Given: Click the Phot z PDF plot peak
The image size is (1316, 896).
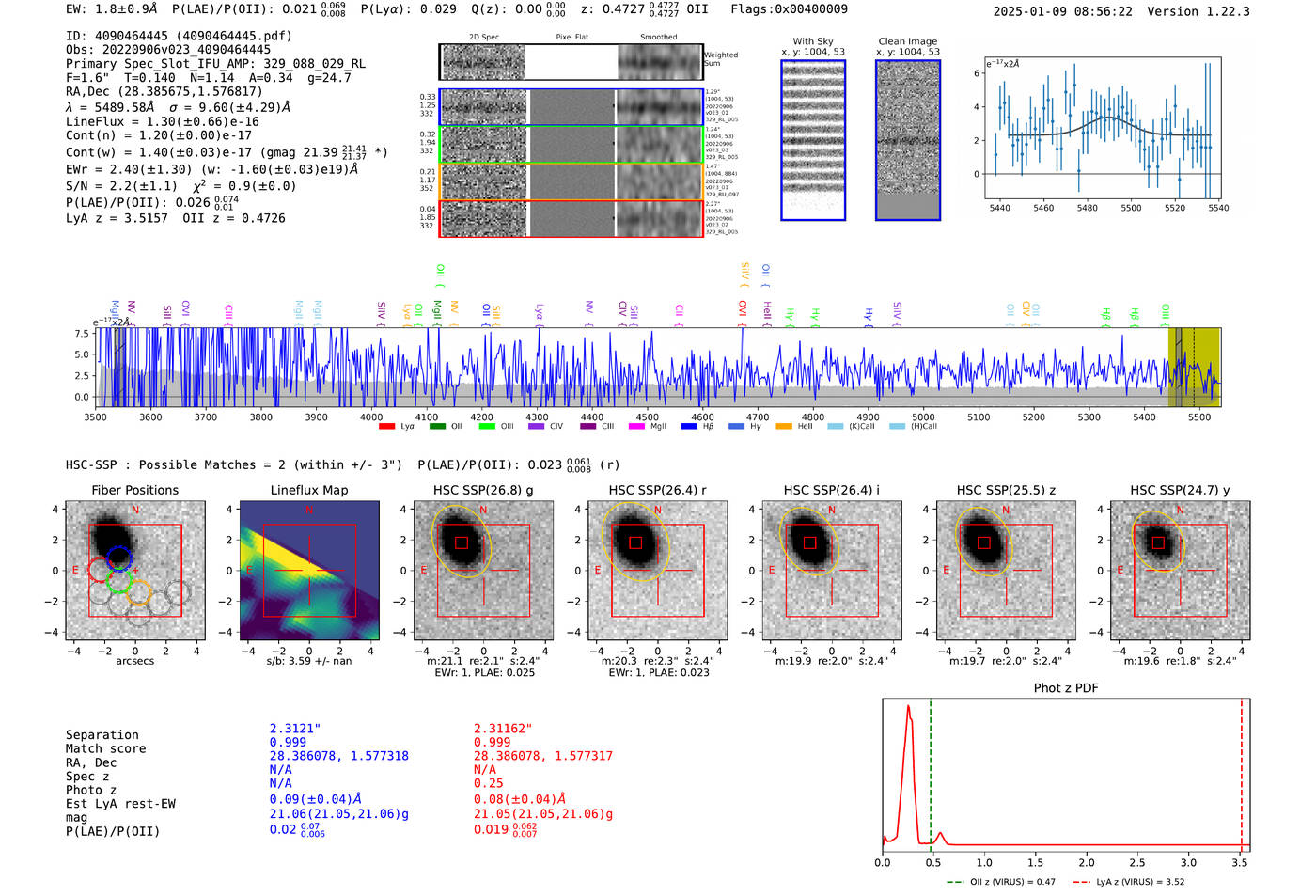Looking at the screenshot, I should pos(909,707).
